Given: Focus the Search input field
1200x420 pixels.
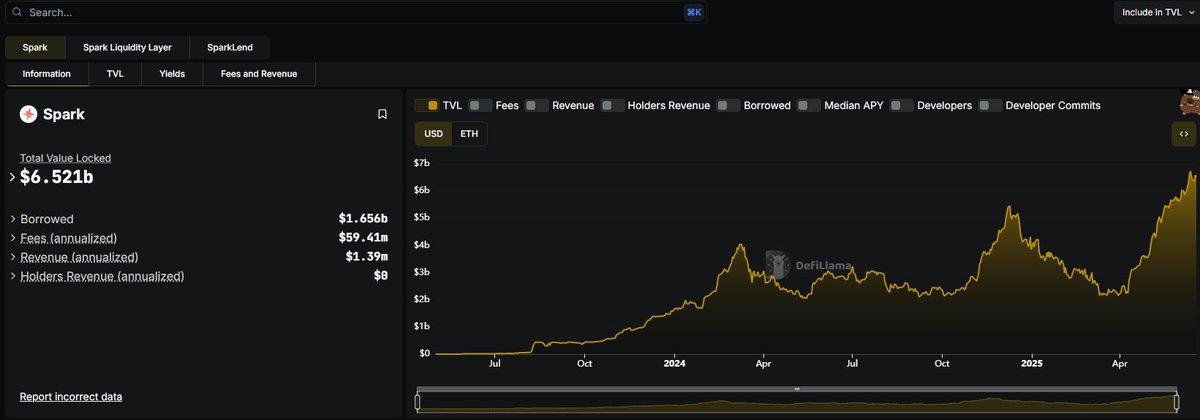Looking at the screenshot, I should point(357,13).
